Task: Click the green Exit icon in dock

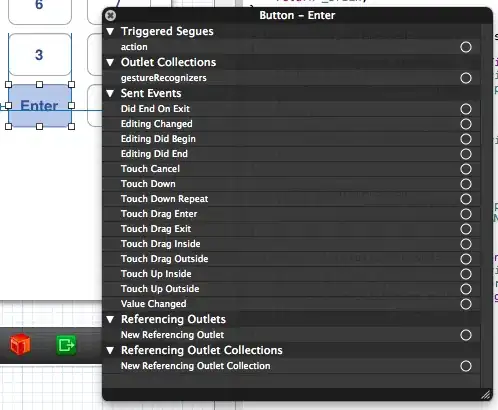Action: (66, 345)
